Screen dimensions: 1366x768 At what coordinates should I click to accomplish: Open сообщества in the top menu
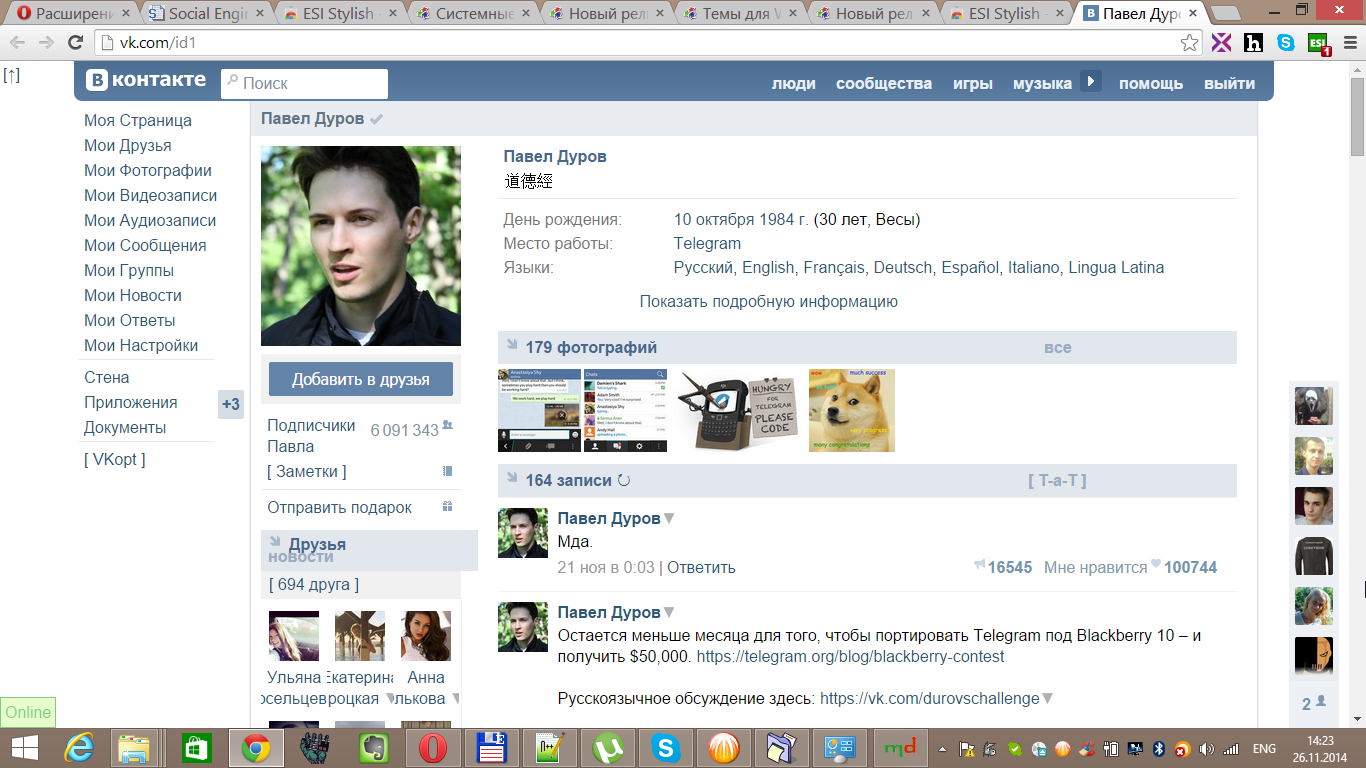click(x=884, y=83)
